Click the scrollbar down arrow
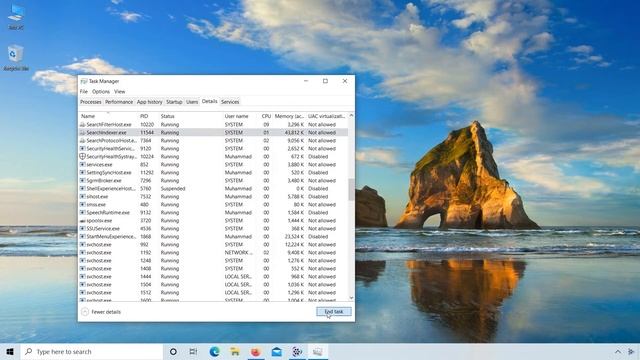Viewport: 640px width, 360px height. tap(351, 298)
